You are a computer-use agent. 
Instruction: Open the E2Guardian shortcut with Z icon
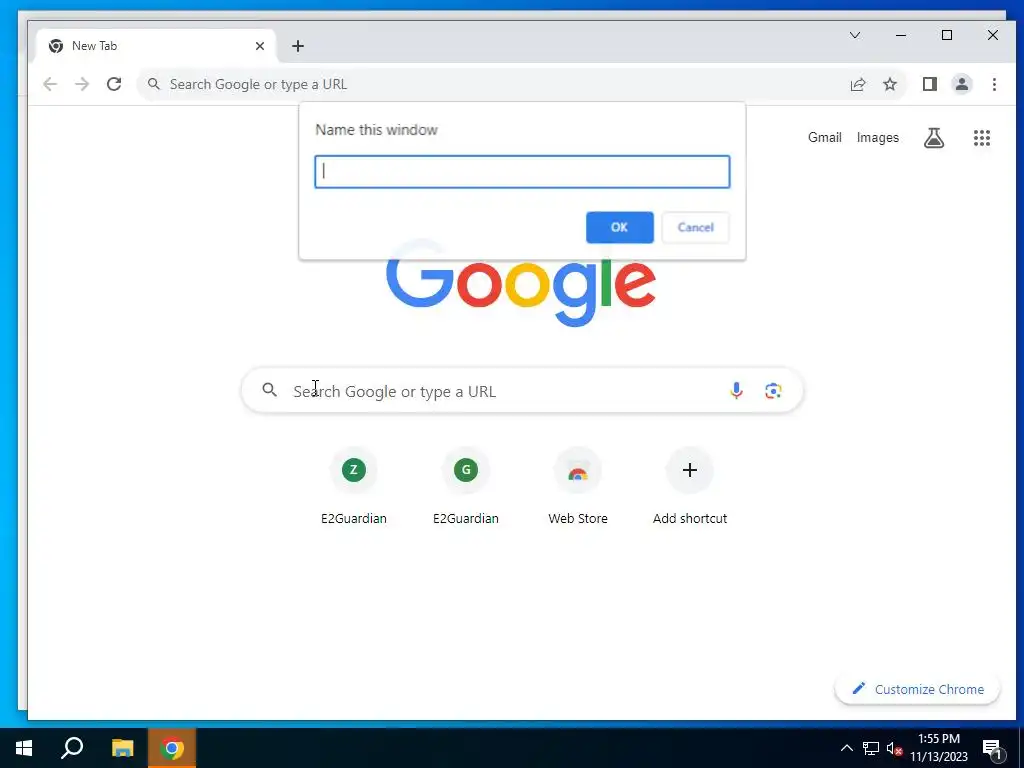[x=353, y=487]
